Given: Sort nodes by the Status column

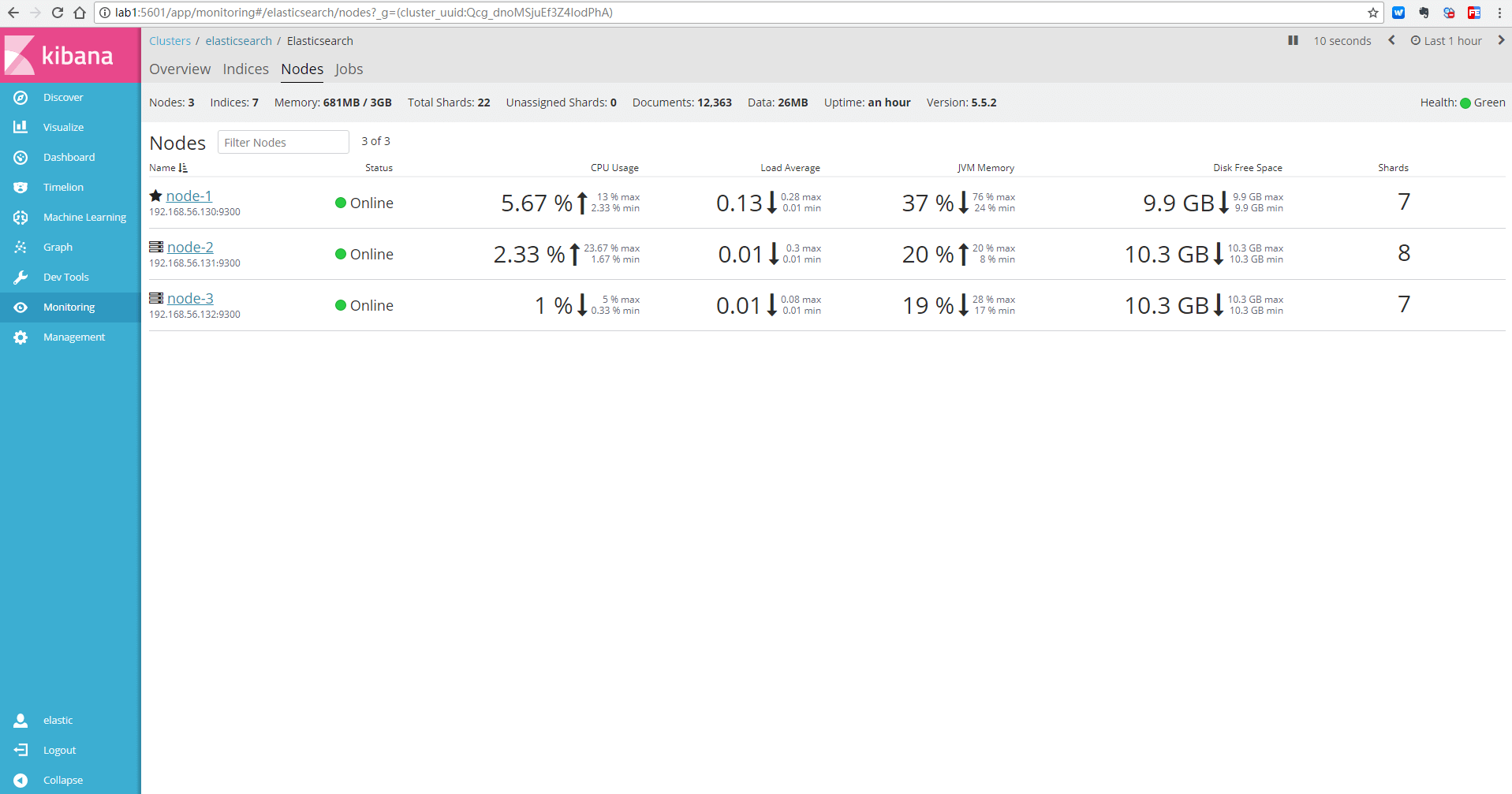Looking at the screenshot, I should (379, 168).
